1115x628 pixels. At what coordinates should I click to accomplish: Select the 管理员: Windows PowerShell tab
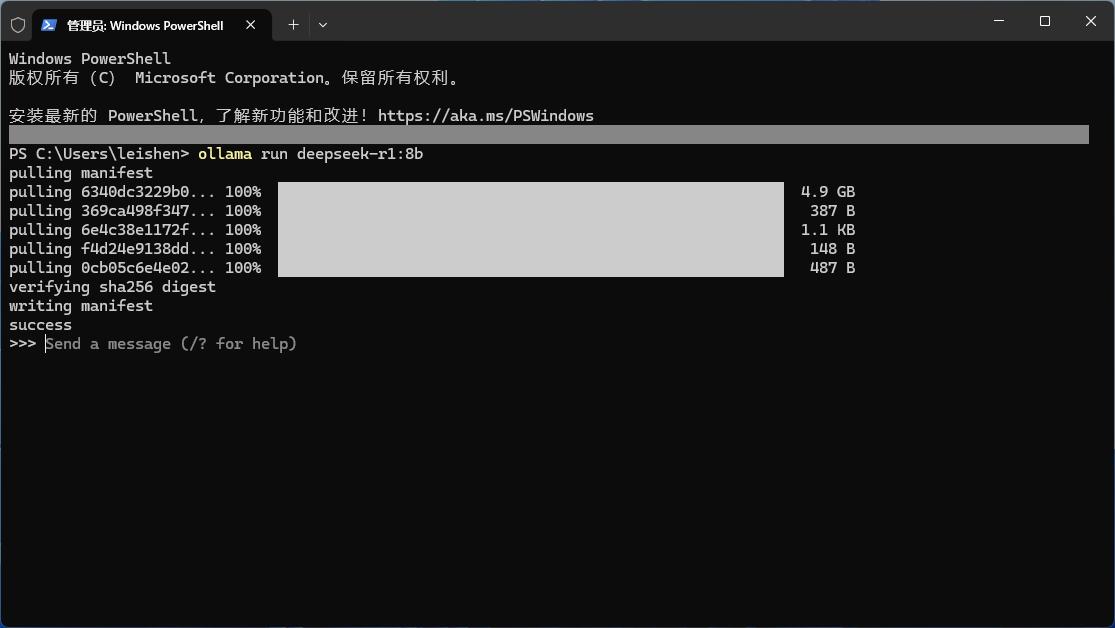pyautogui.click(x=145, y=25)
